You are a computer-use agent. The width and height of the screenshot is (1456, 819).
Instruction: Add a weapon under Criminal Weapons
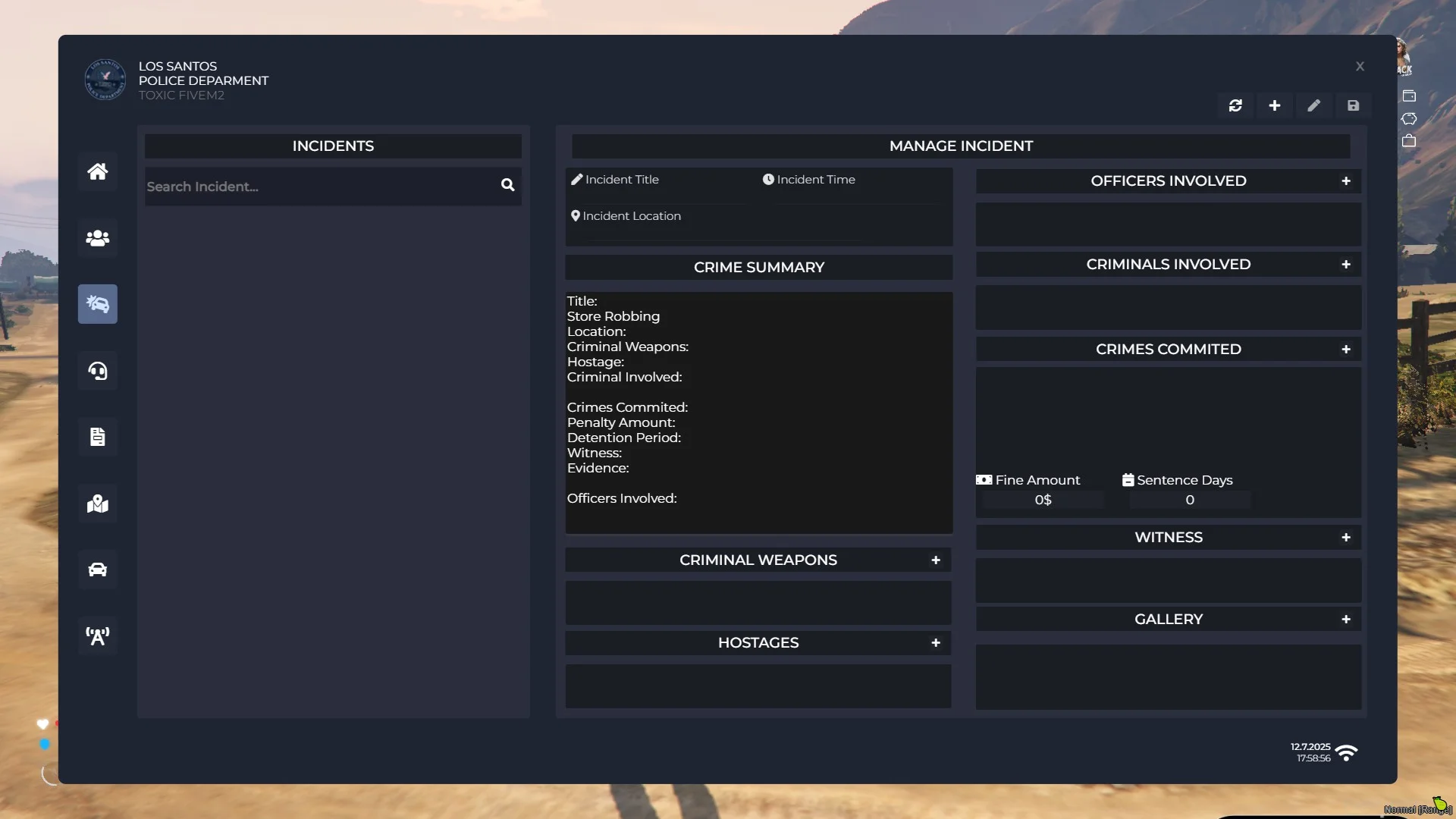[x=936, y=560]
